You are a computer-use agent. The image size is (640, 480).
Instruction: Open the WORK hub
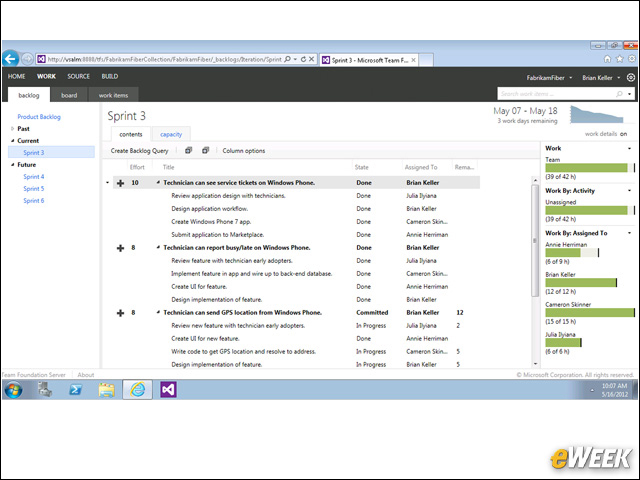[x=46, y=76]
